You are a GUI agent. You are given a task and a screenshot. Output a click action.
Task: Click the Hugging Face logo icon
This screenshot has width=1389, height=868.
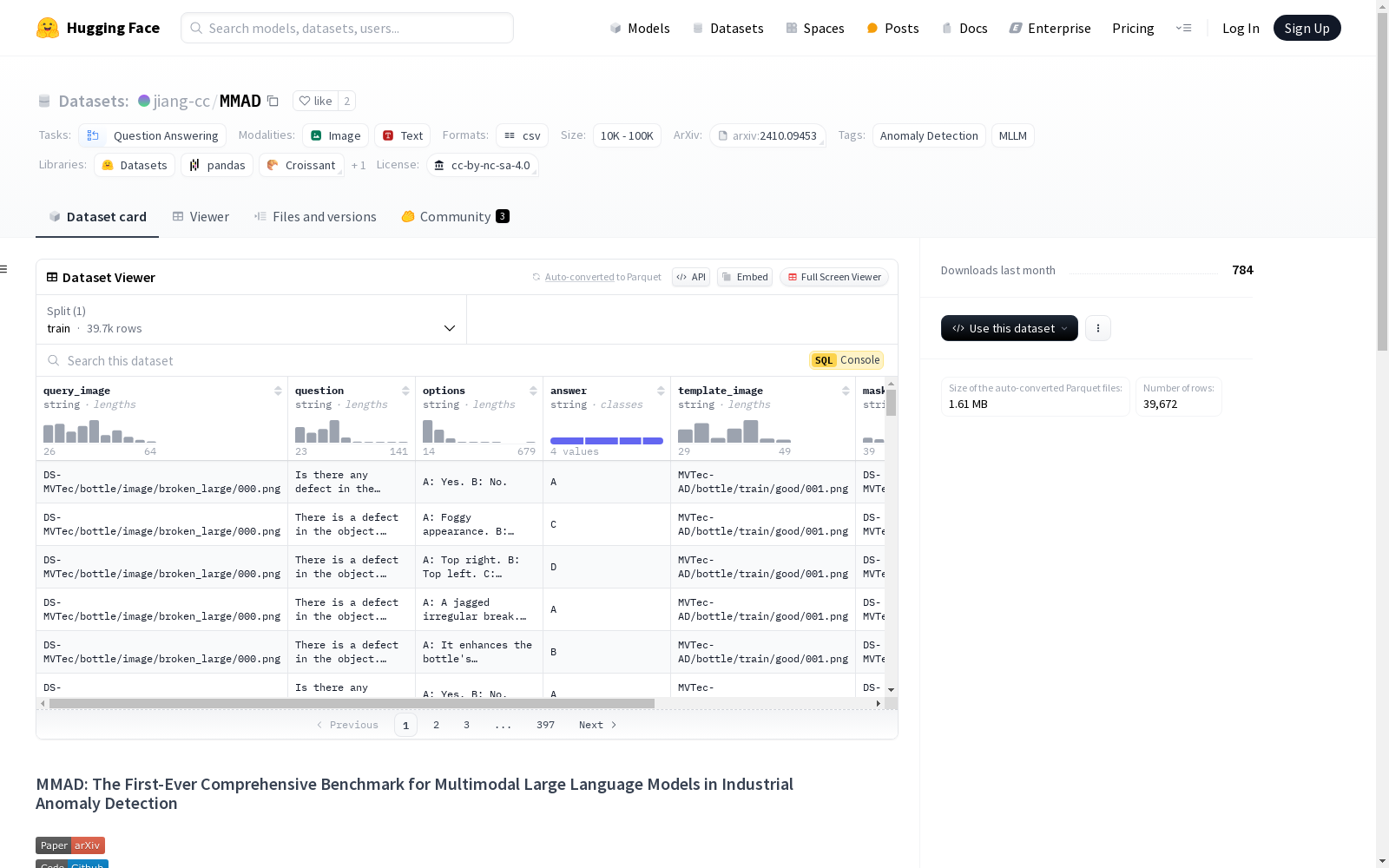coord(48,28)
